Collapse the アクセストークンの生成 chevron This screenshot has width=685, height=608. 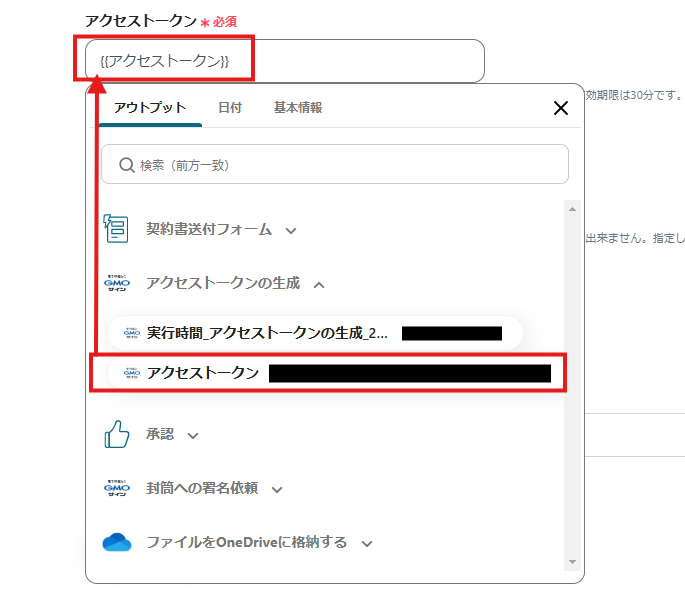tap(319, 285)
